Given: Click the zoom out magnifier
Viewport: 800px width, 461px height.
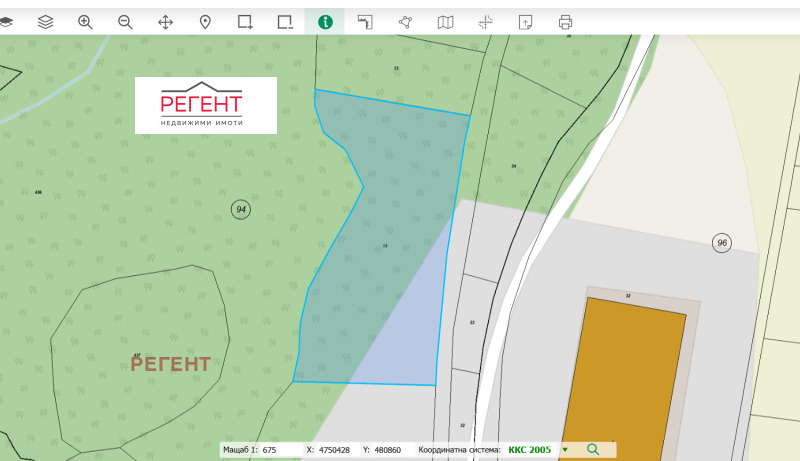Looking at the screenshot, I should [125, 21].
